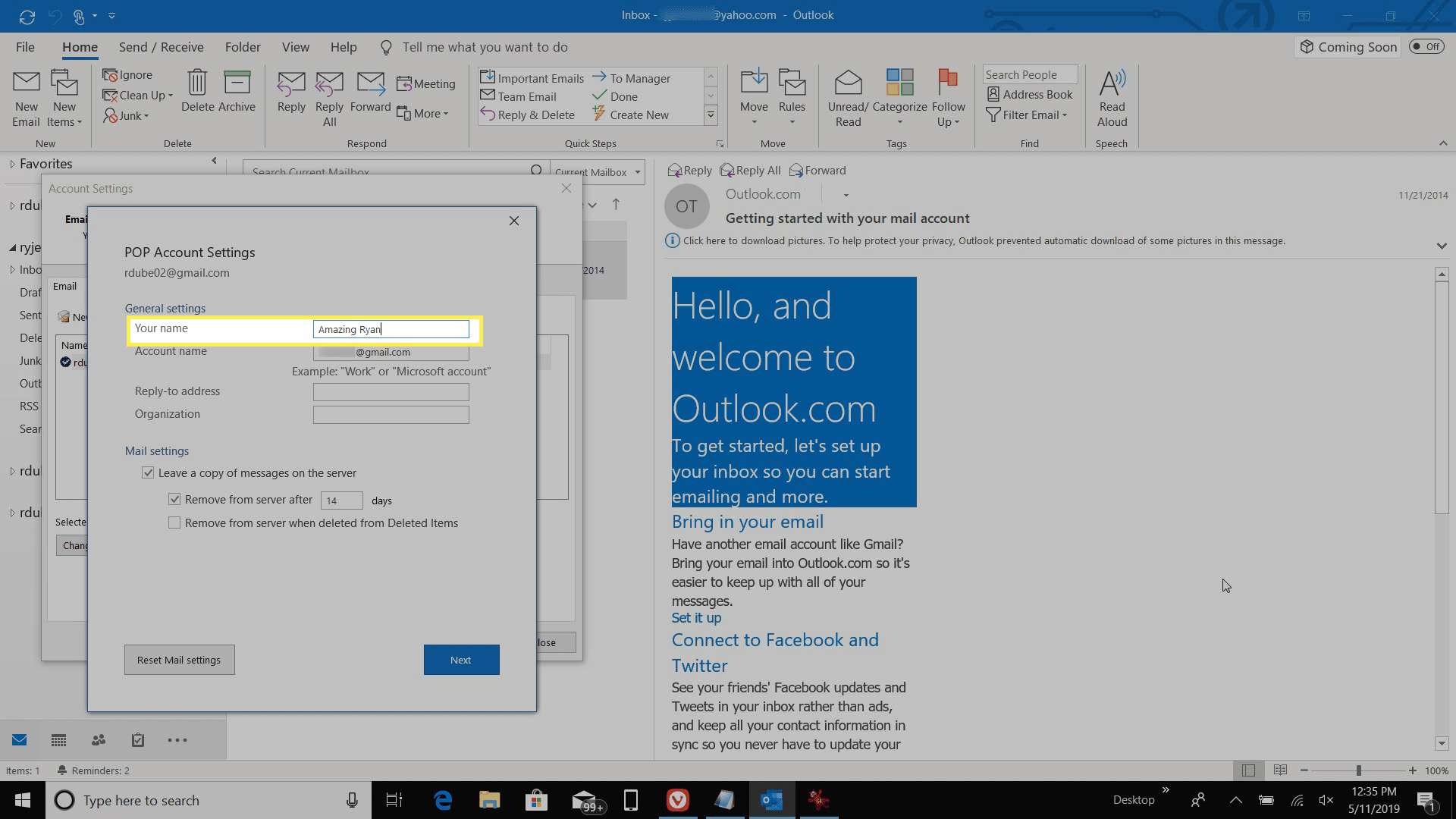Image resolution: width=1456 pixels, height=819 pixels.
Task: Switch to the Folder tab
Action: click(243, 47)
